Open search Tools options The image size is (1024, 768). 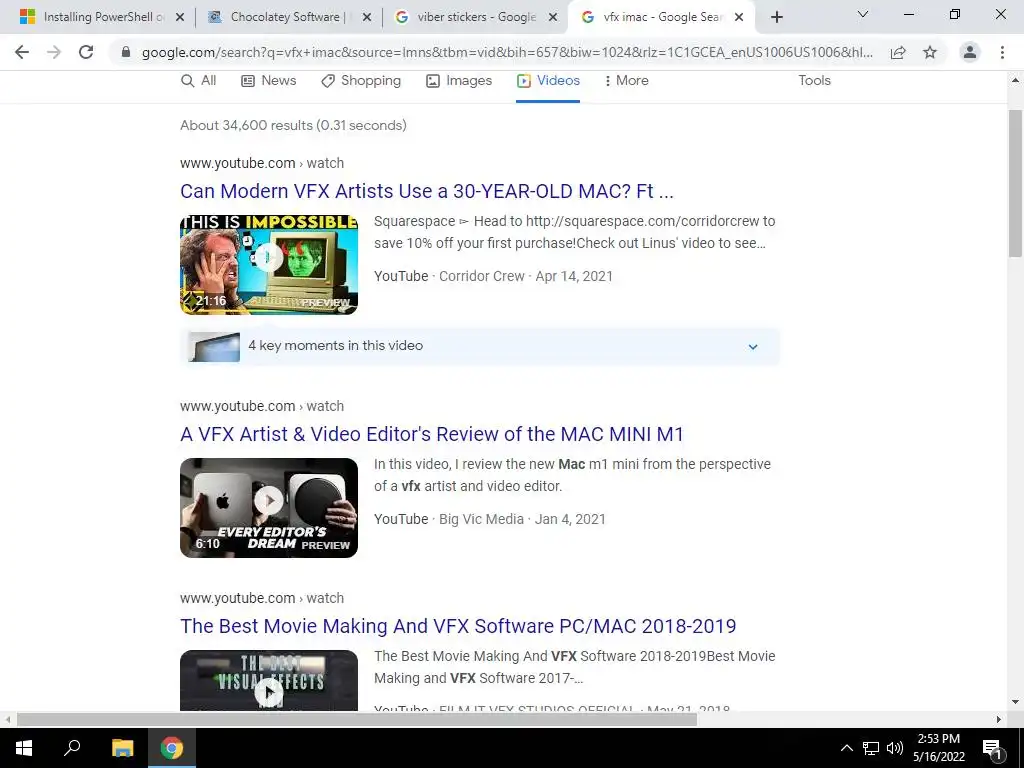[x=814, y=80]
